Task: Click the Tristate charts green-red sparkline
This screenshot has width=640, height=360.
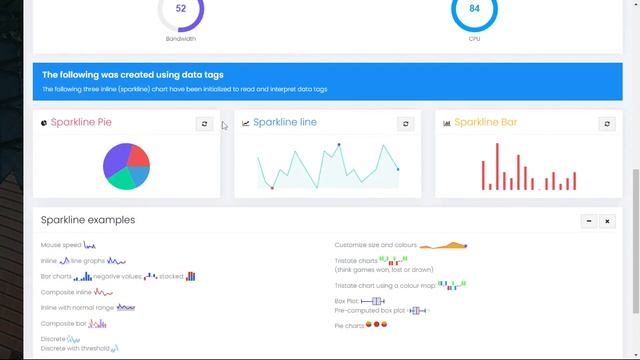Action: (x=393, y=260)
